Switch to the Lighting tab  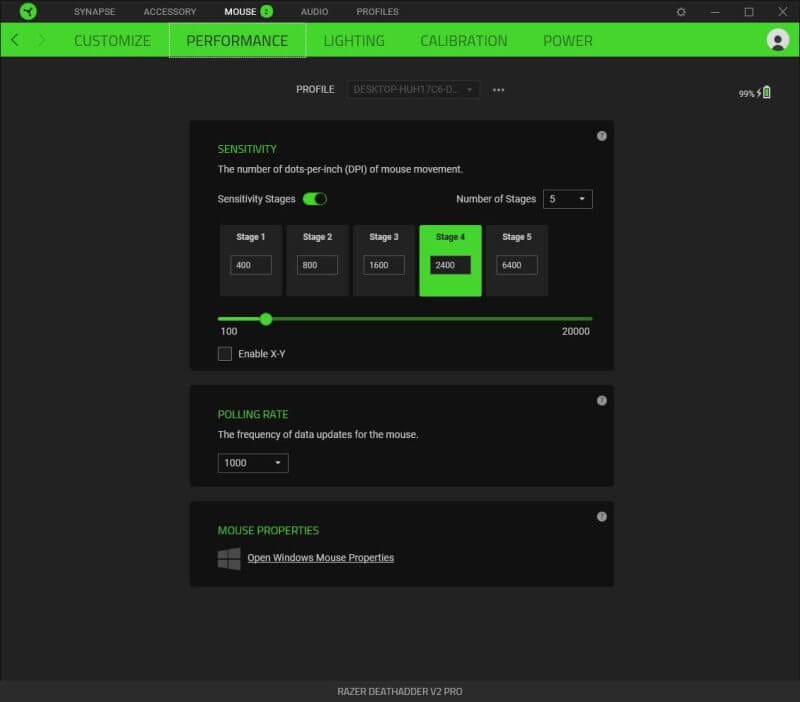tap(354, 41)
